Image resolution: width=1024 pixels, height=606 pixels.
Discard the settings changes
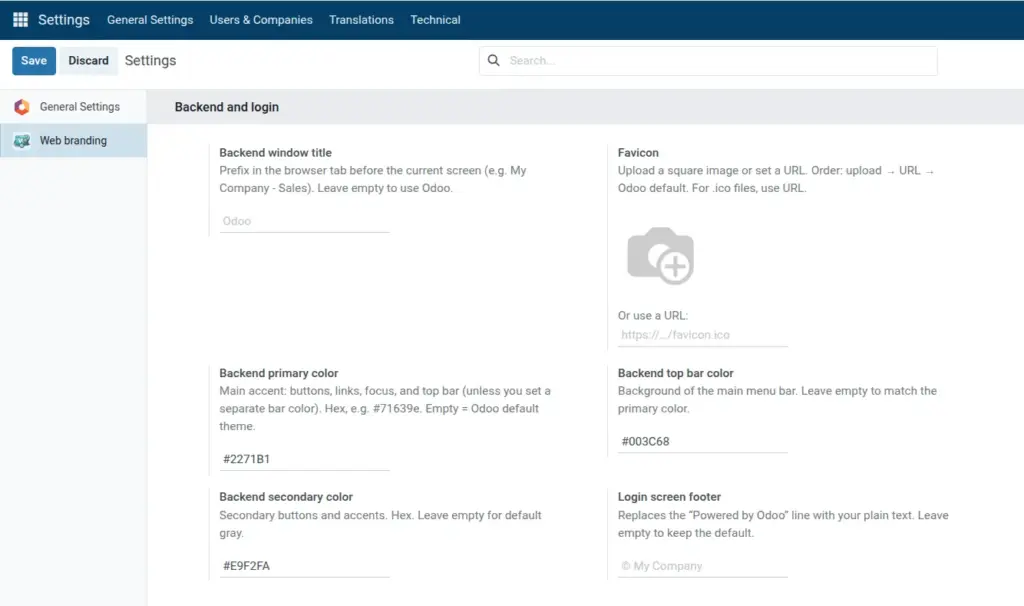click(89, 61)
